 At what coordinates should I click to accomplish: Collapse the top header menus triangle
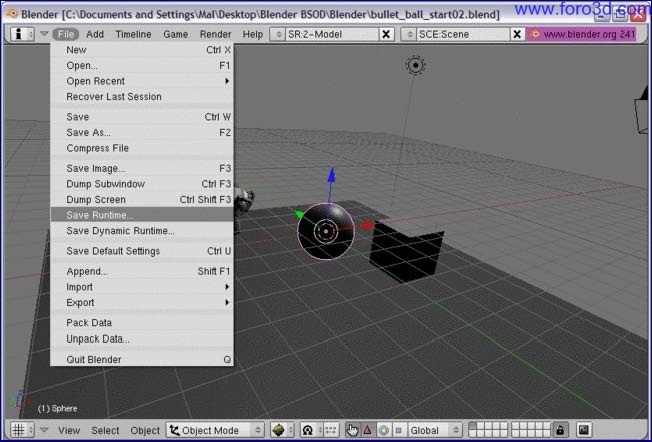tap(44, 34)
